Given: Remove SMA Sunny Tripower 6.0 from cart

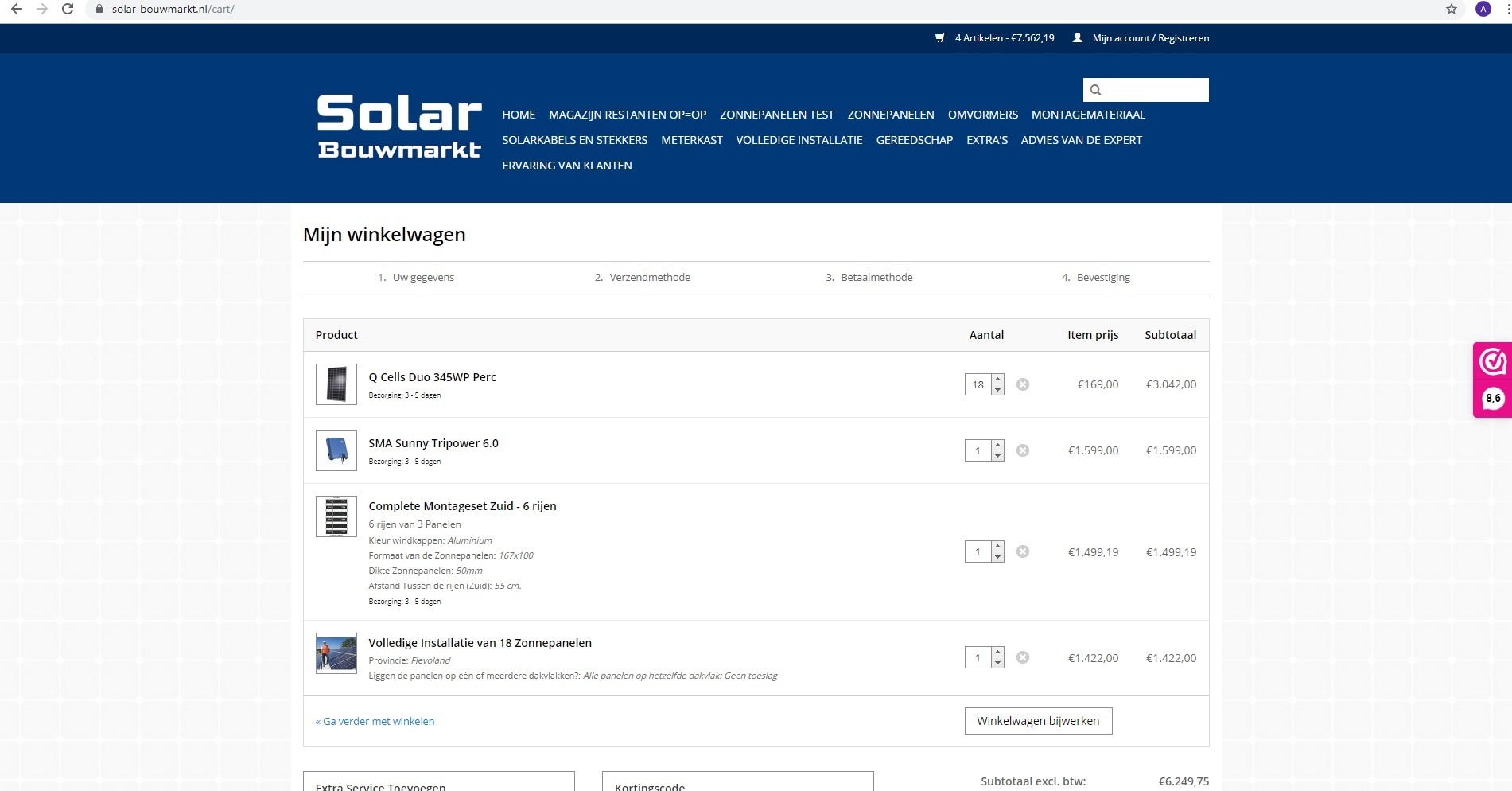Looking at the screenshot, I should [1023, 450].
